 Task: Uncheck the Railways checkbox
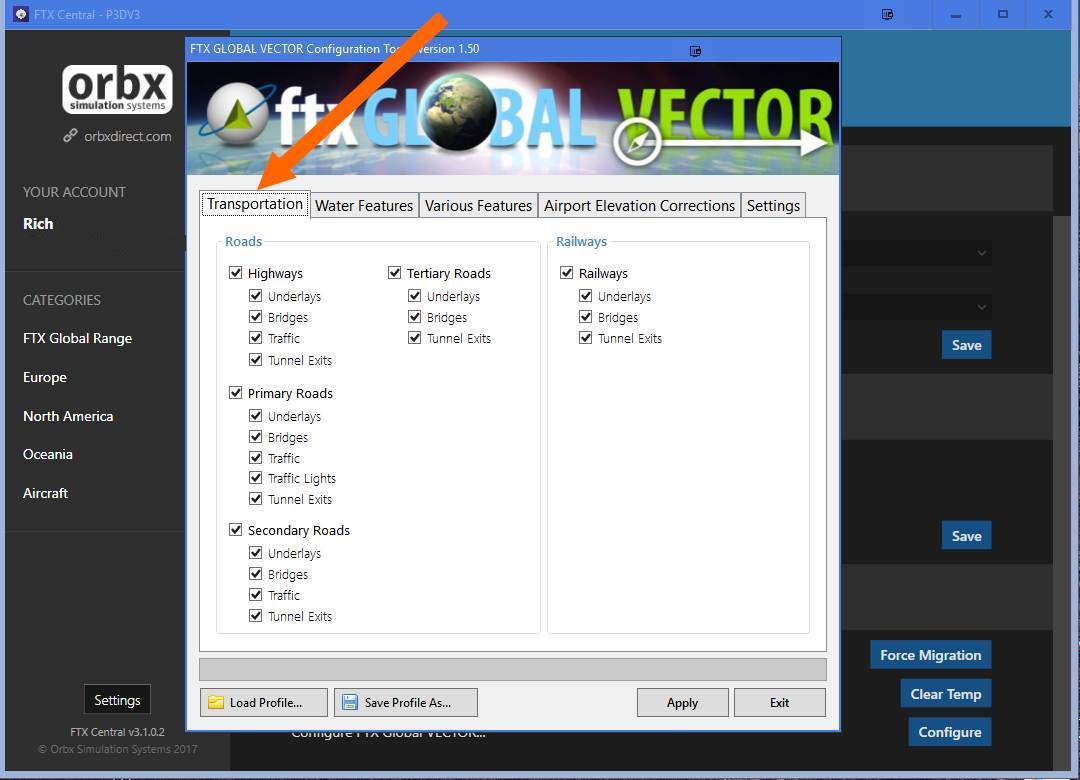[x=567, y=273]
